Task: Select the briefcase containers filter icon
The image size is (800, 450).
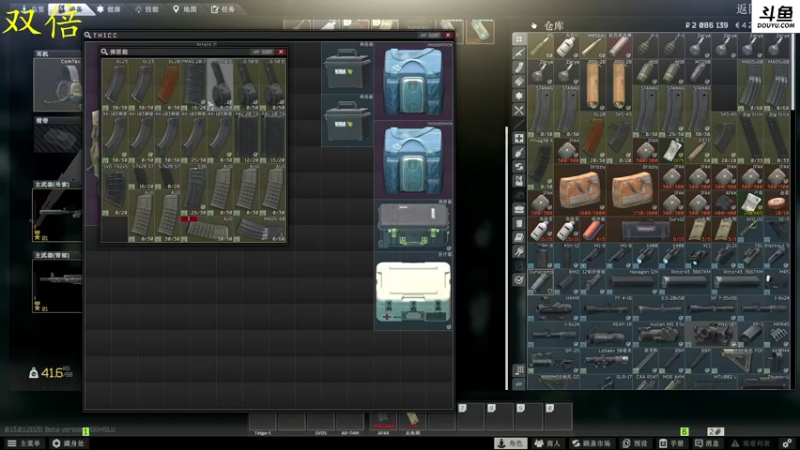Action: (x=519, y=209)
